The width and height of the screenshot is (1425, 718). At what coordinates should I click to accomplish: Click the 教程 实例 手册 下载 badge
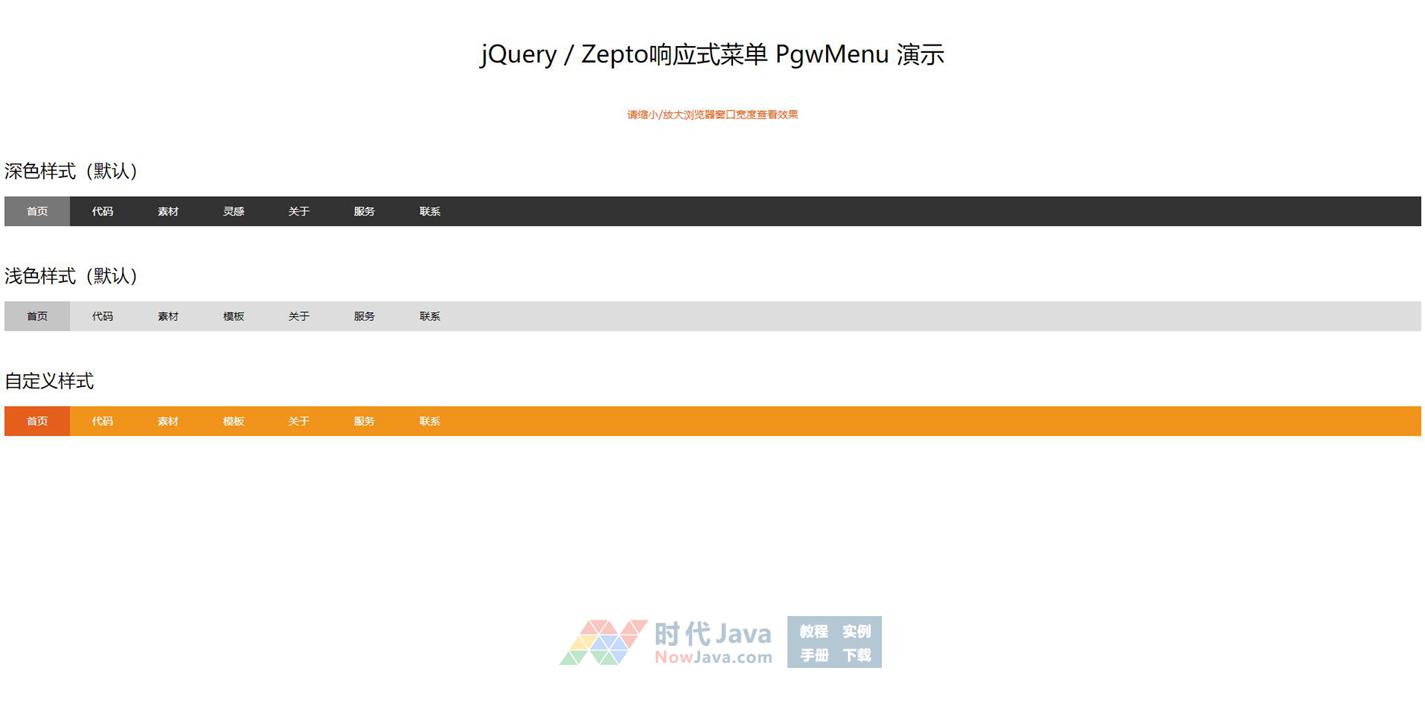pos(834,642)
